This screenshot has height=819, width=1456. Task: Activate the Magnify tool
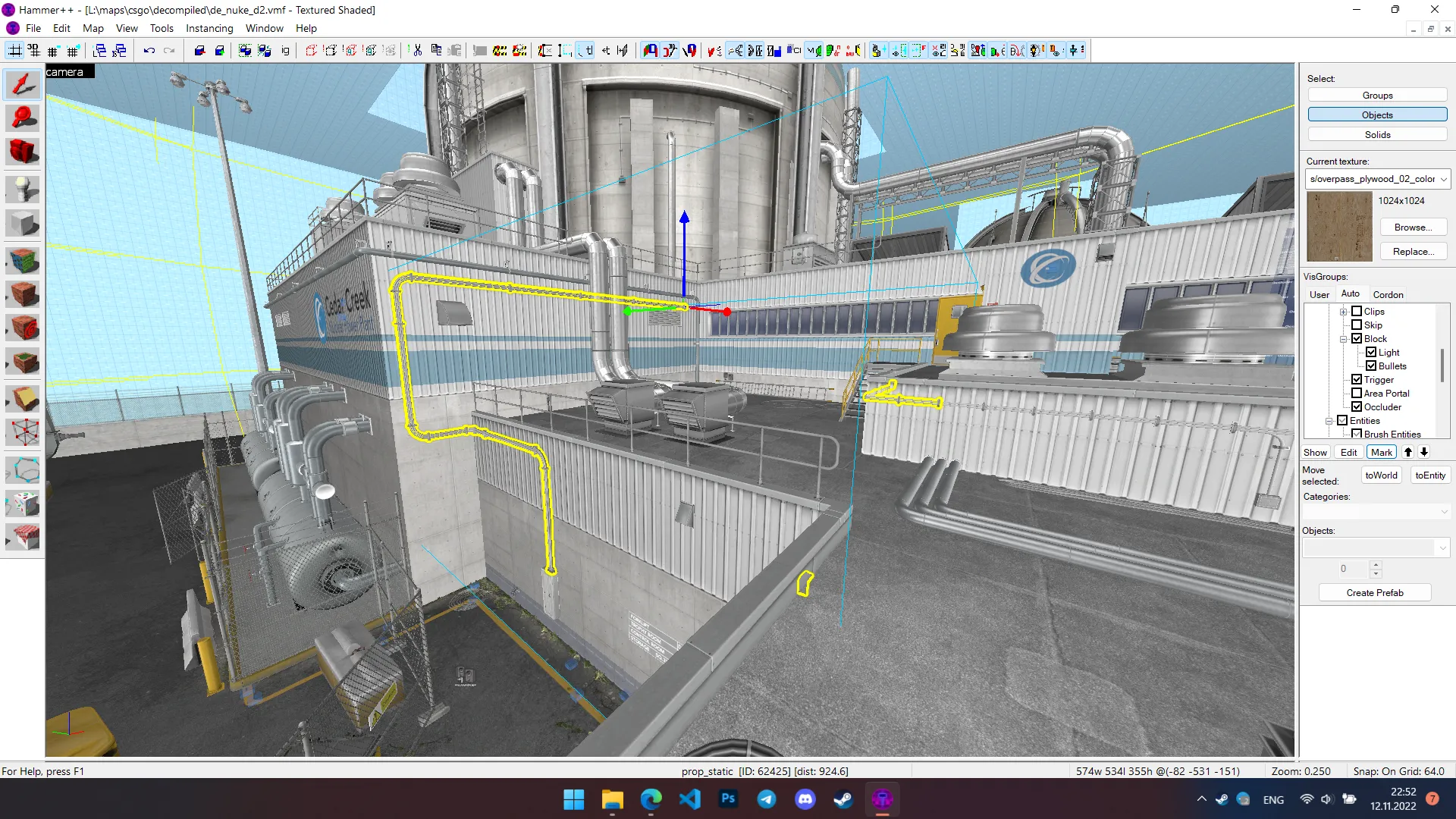point(23,118)
